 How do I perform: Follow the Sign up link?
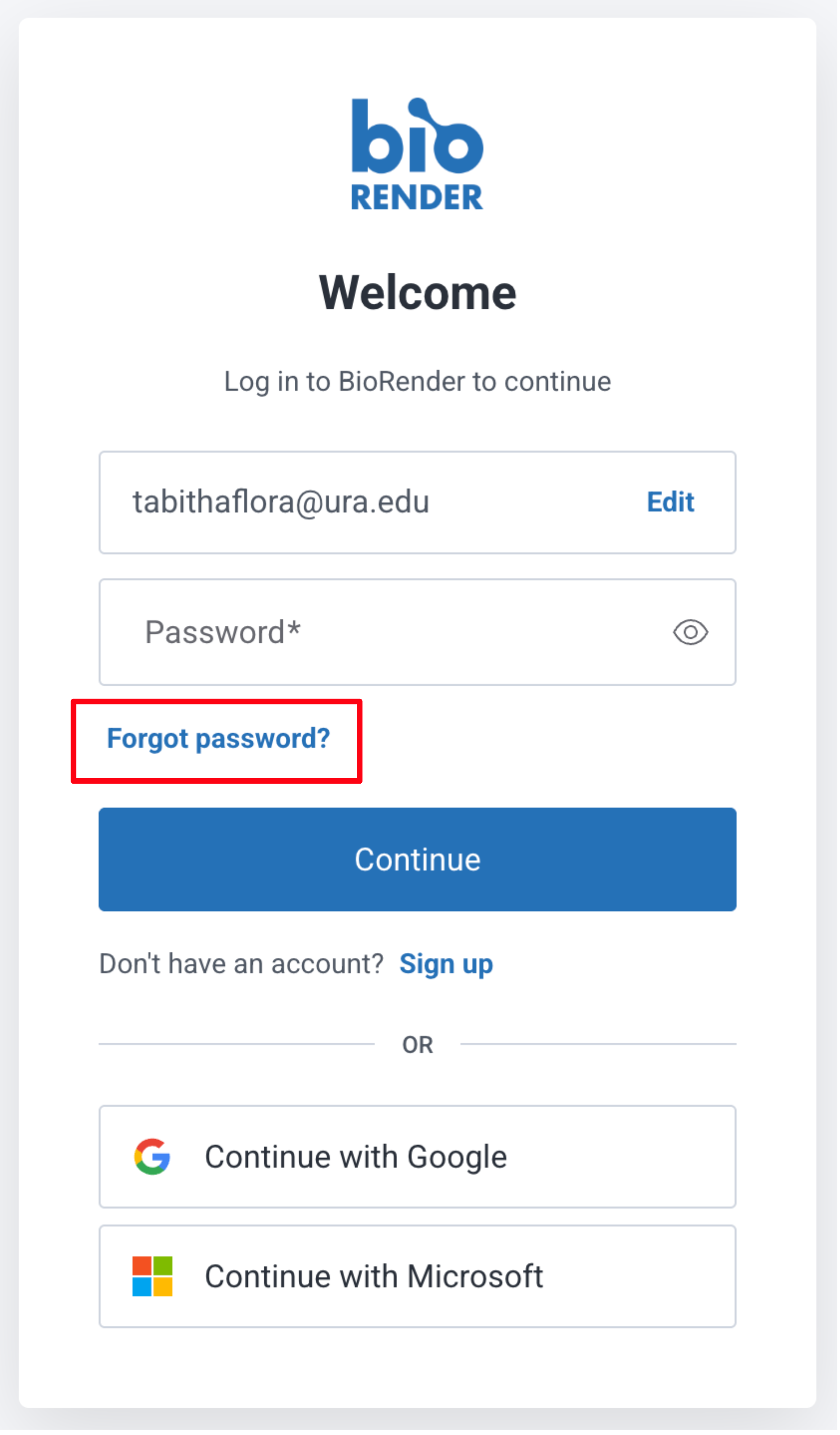pos(446,964)
